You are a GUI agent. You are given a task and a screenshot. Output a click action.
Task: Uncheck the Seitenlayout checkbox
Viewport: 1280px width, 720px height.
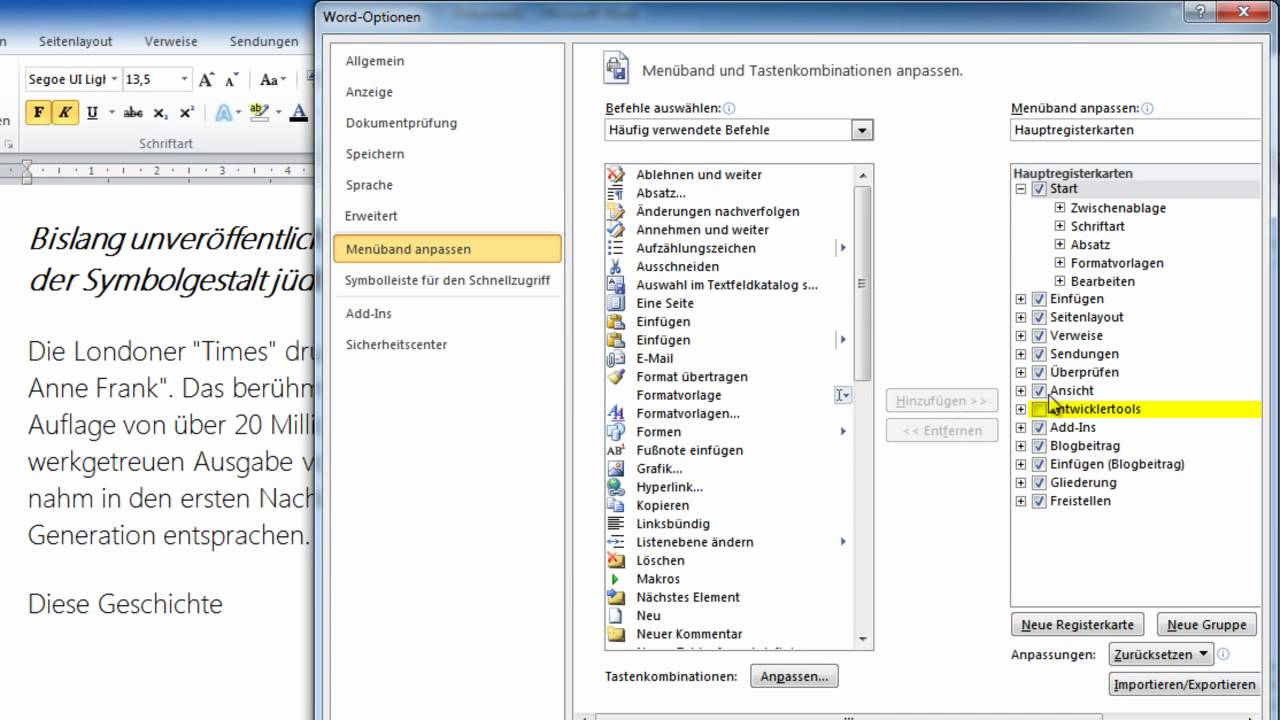click(1039, 317)
